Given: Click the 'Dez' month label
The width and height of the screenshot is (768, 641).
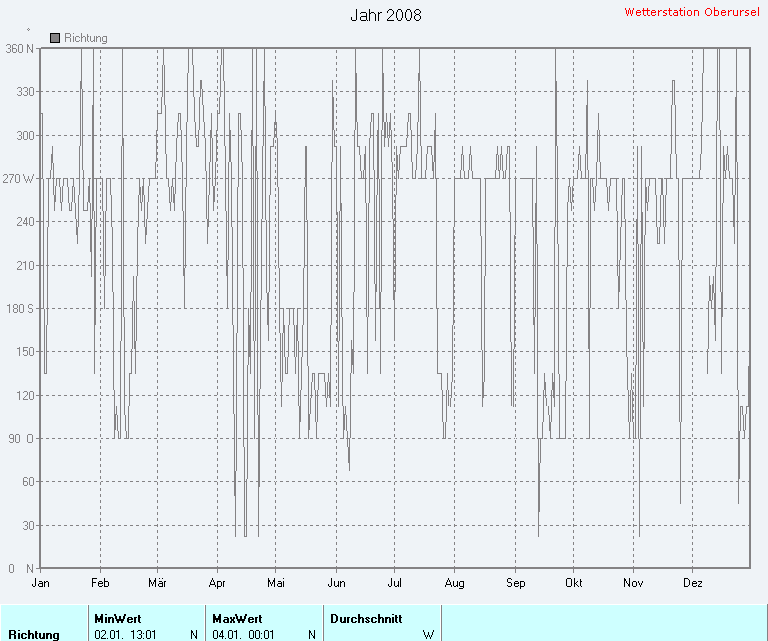Looking at the screenshot, I should (x=693, y=583).
